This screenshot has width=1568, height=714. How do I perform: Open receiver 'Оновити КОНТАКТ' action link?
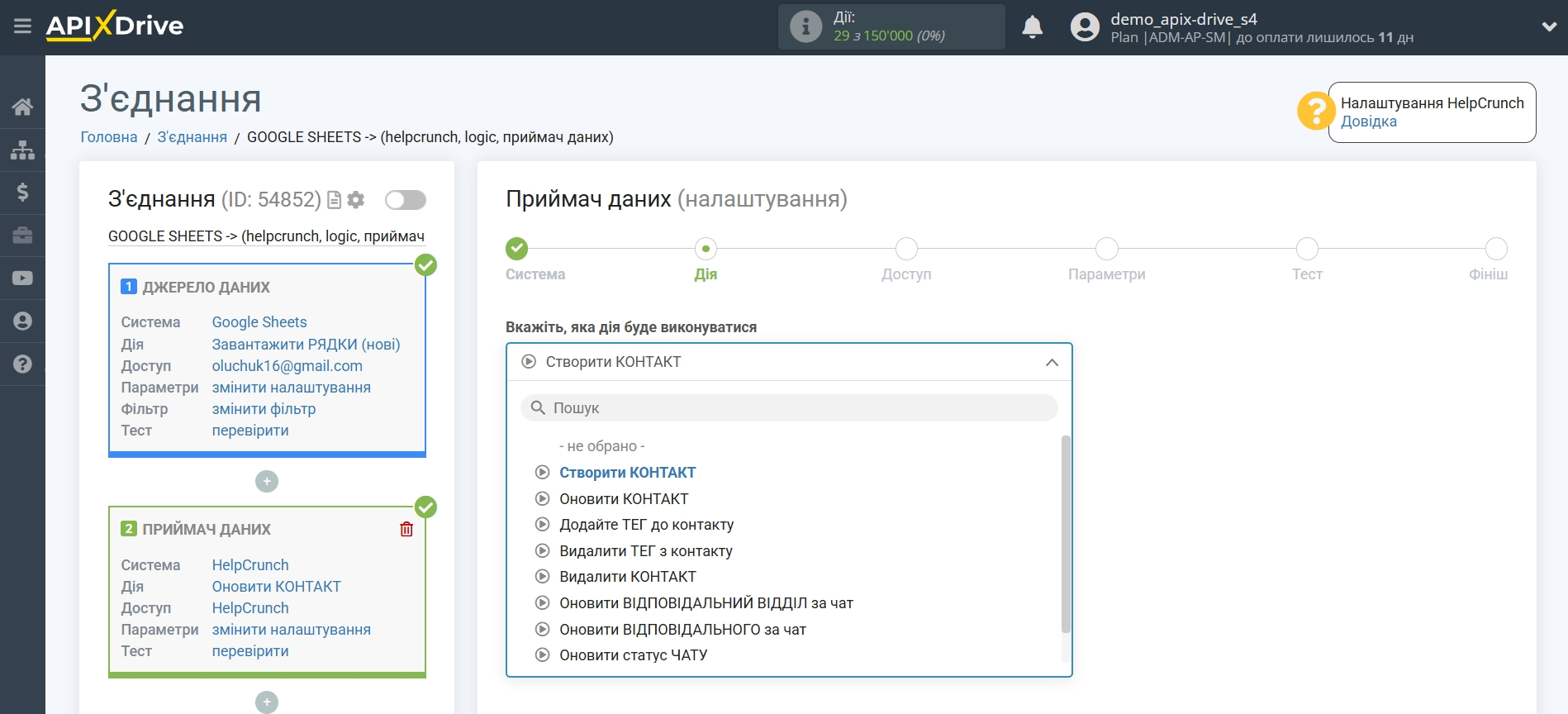(276, 587)
